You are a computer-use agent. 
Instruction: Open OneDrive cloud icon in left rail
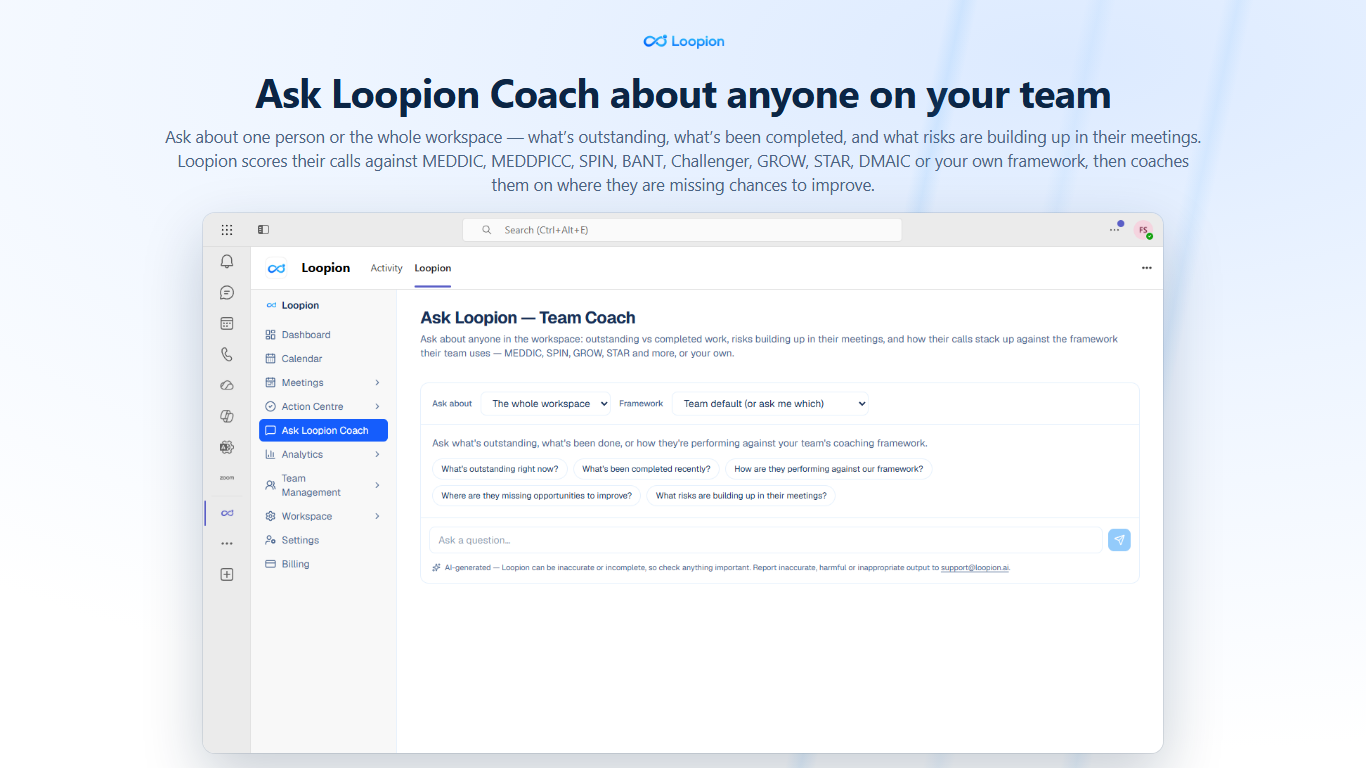click(227, 385)
